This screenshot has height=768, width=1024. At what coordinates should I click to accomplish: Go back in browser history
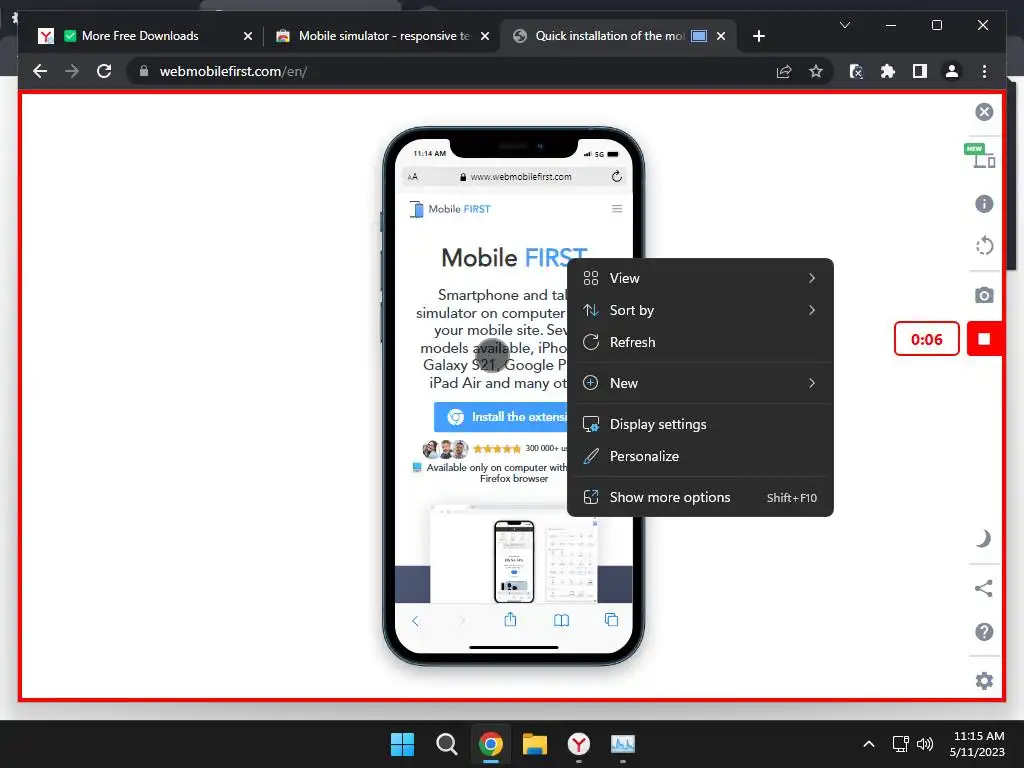[40, 71]
